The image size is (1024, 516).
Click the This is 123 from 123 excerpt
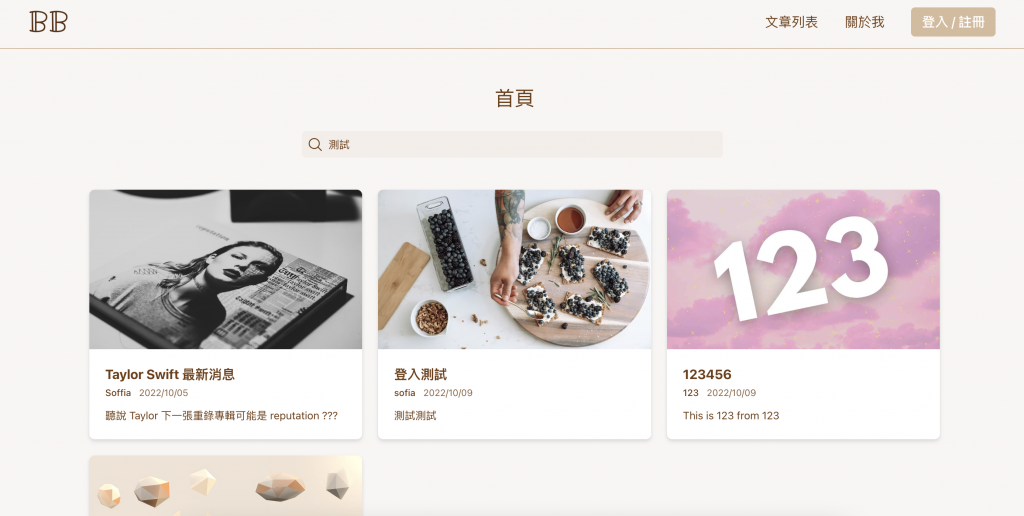[x=731, y=415]
